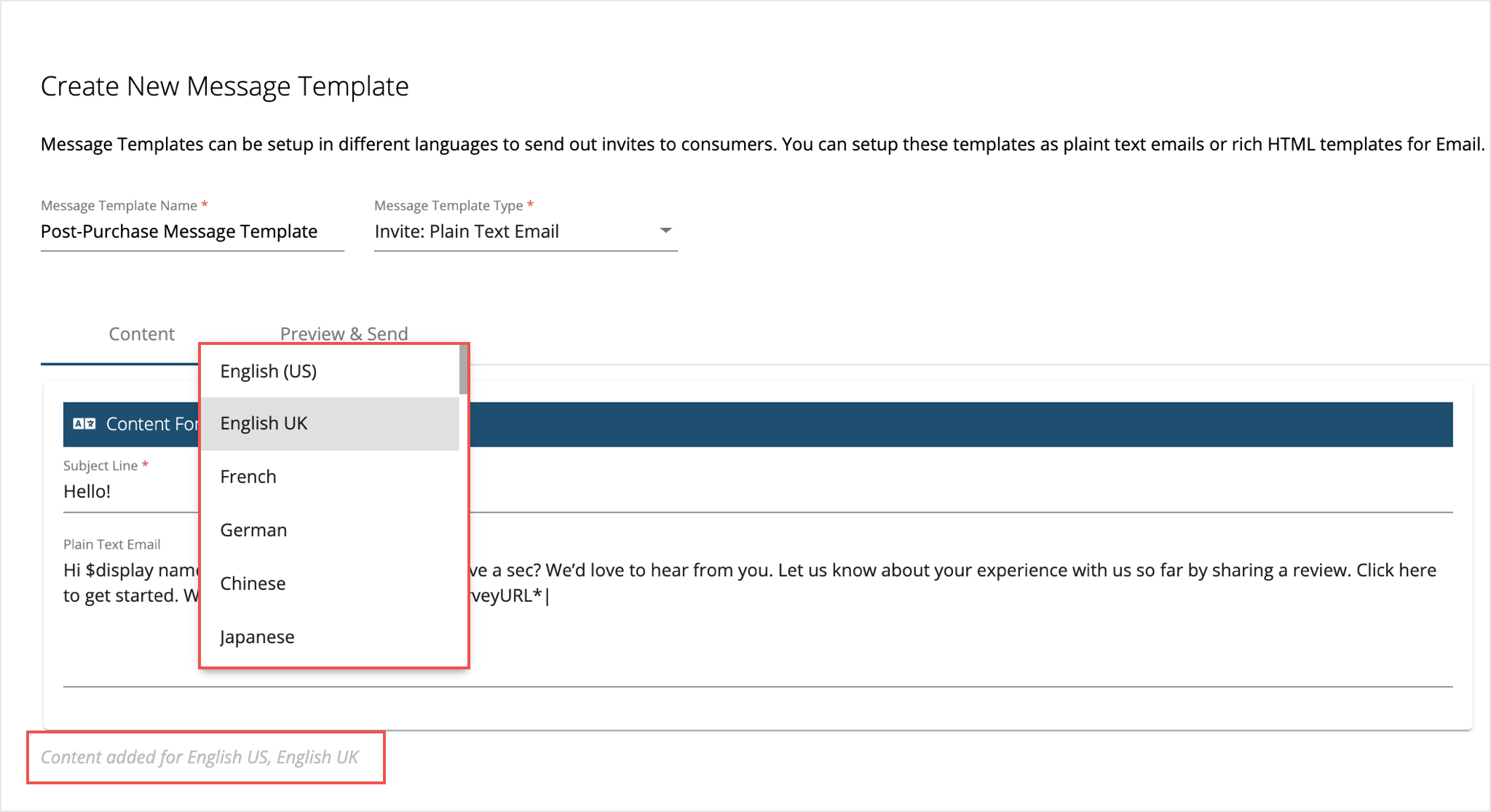Select German from language dropdown
Image resolution: width=1491 pixels, height=812 pixels.
click(x=255, y=529)
